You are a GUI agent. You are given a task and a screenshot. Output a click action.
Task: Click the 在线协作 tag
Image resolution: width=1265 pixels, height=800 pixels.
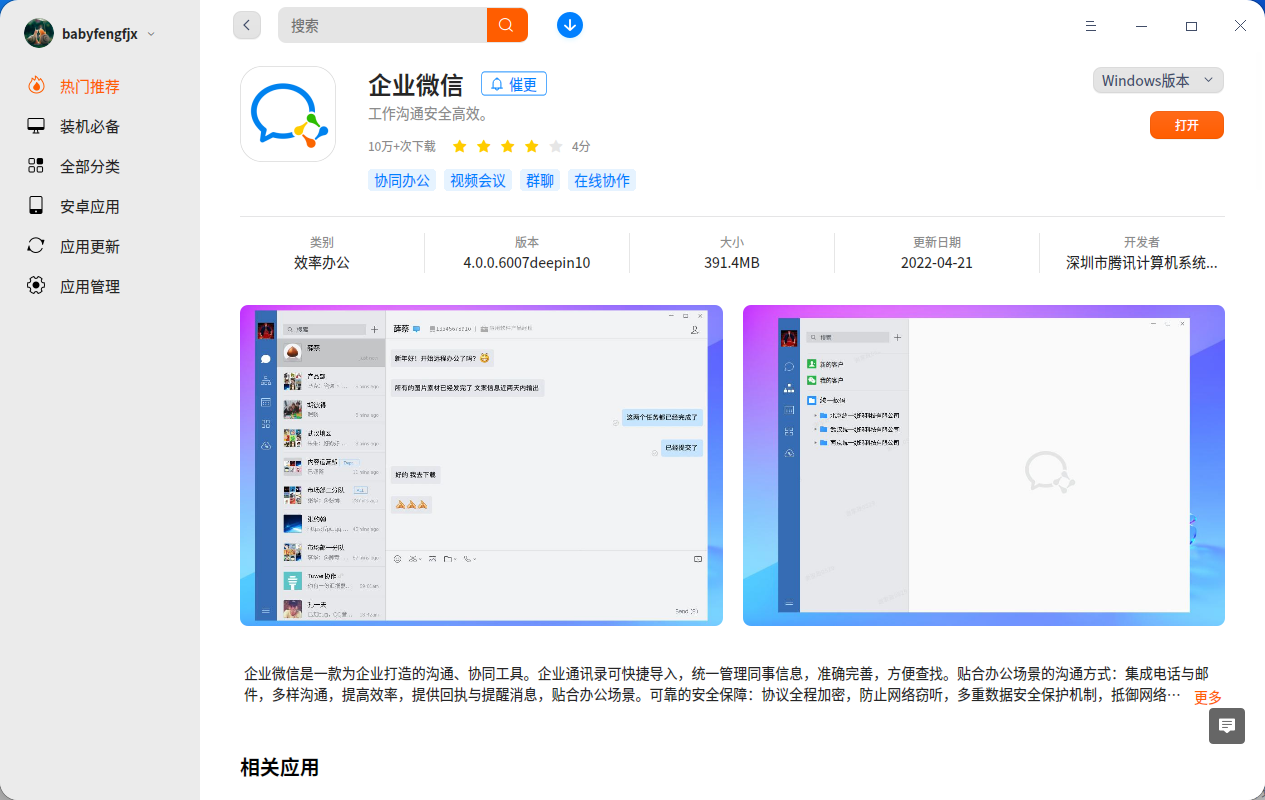pos(602,181)
